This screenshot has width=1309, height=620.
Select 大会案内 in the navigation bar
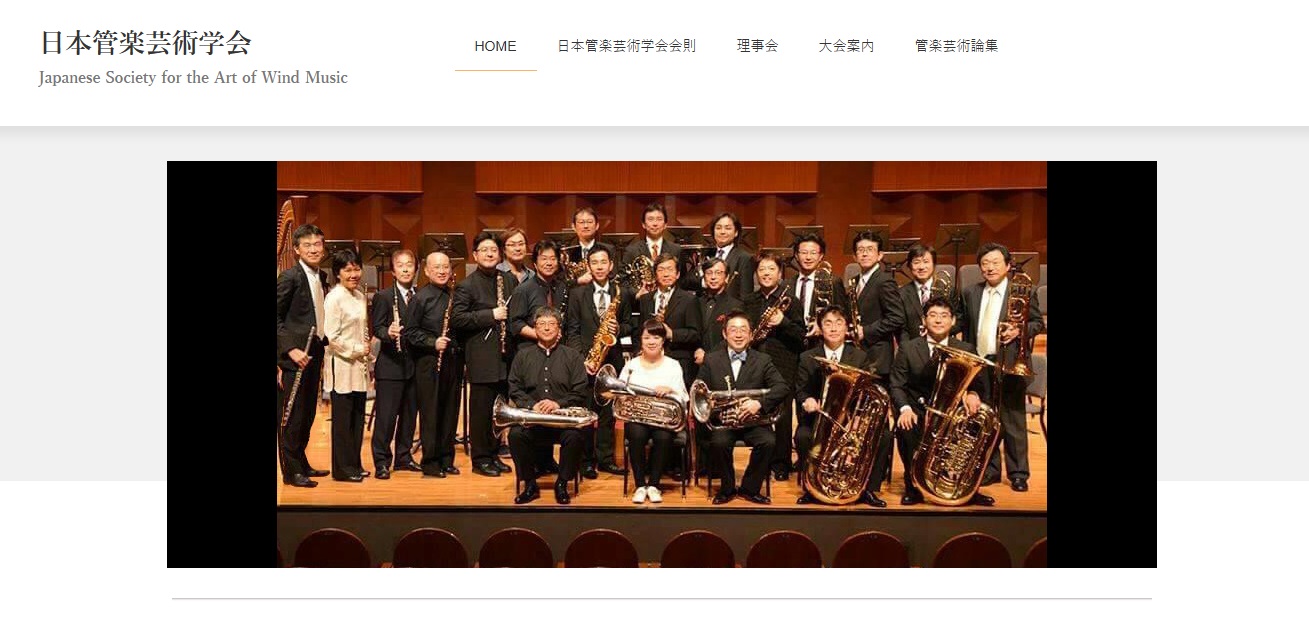point(846,46)
